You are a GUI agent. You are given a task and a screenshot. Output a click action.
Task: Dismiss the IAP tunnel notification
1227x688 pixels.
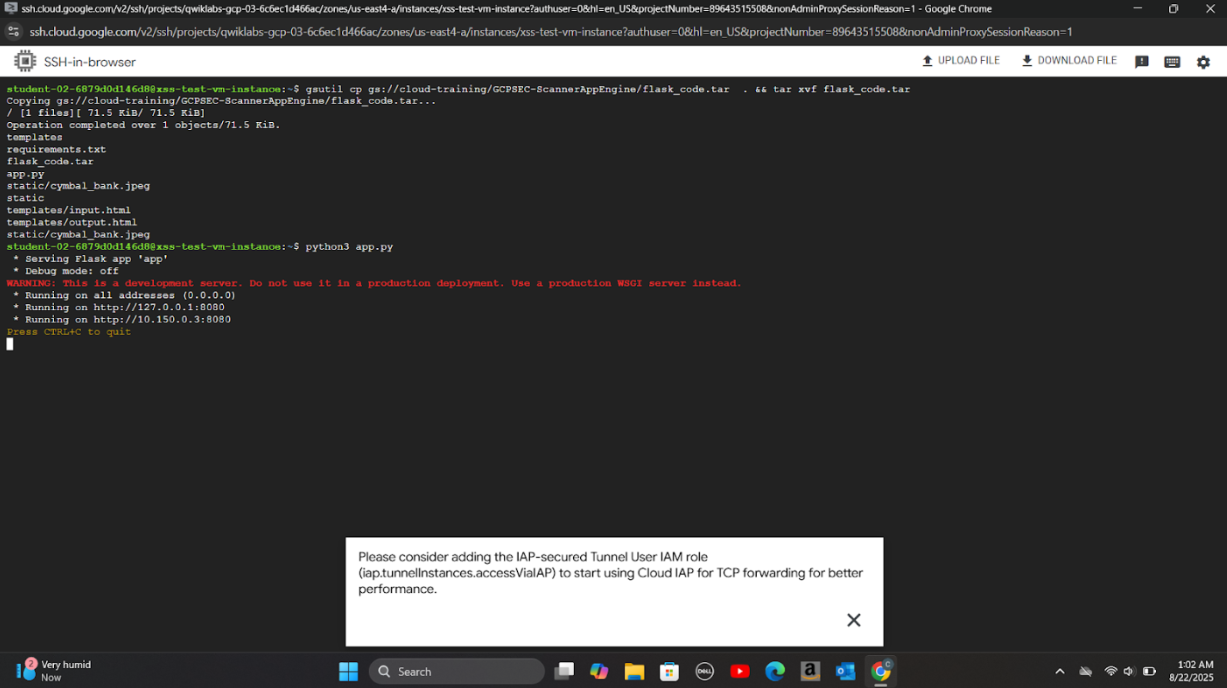(x=853, y=620)
